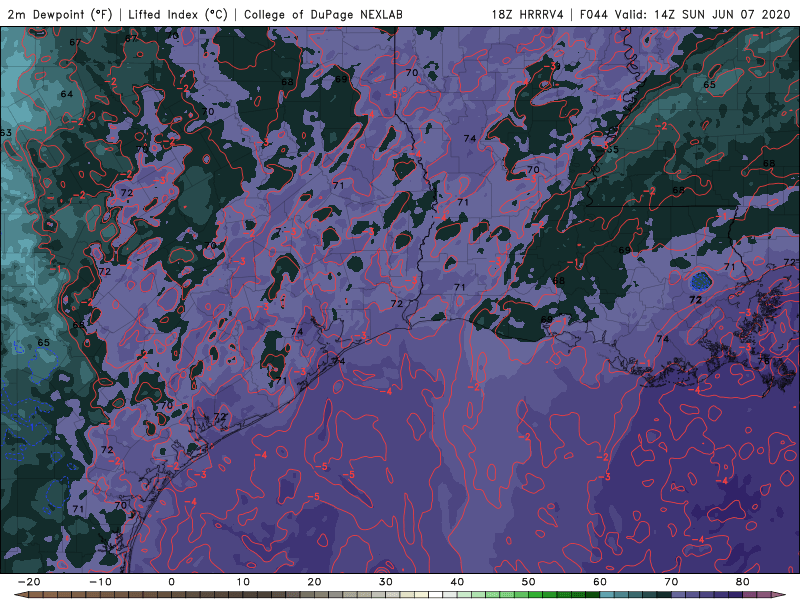Click the blue hatched spot above the bold '72'
Screen dimensions: 800x600
(701, 281)
